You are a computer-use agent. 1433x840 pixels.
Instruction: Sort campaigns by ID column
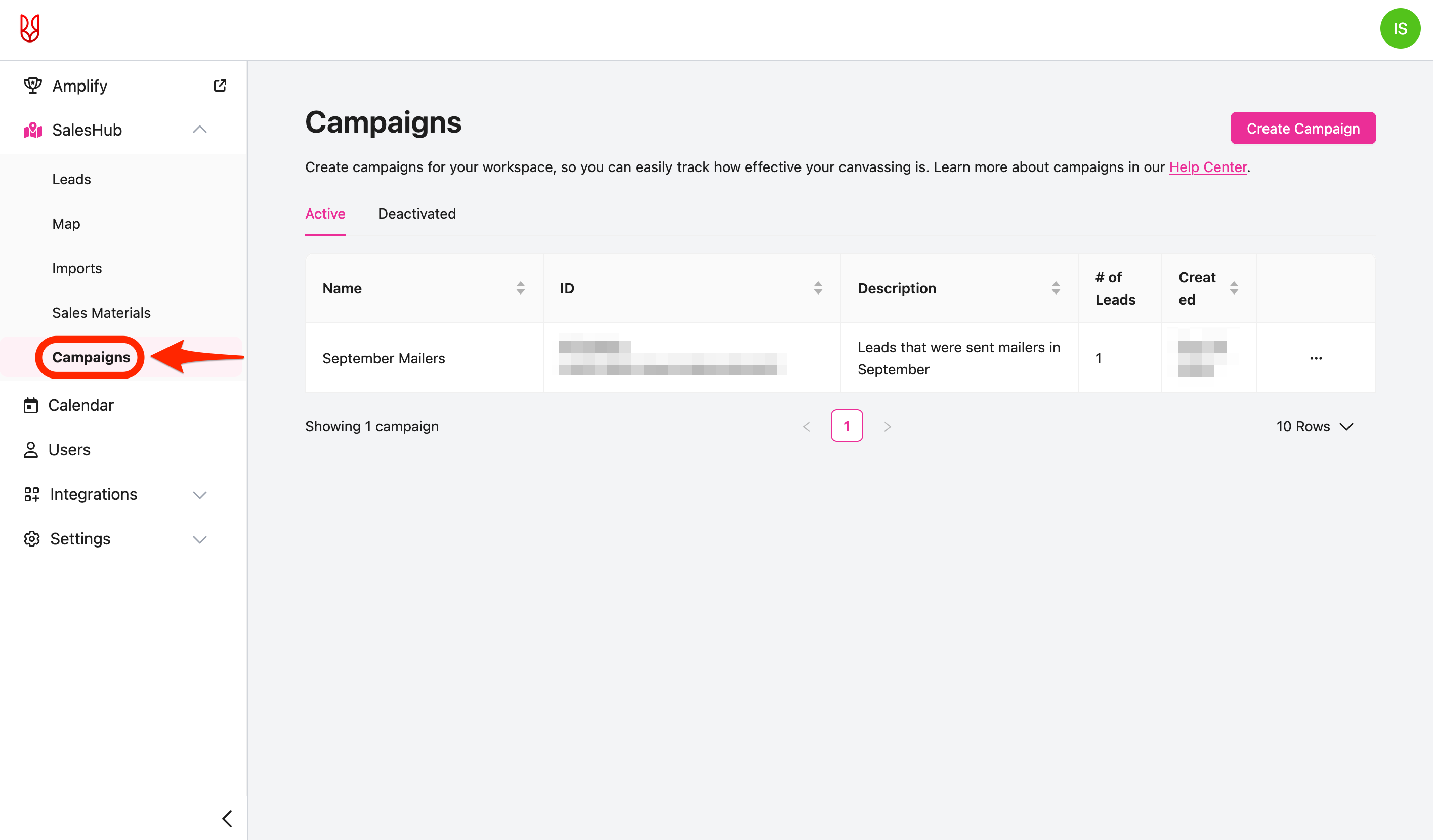coord(818,288)
